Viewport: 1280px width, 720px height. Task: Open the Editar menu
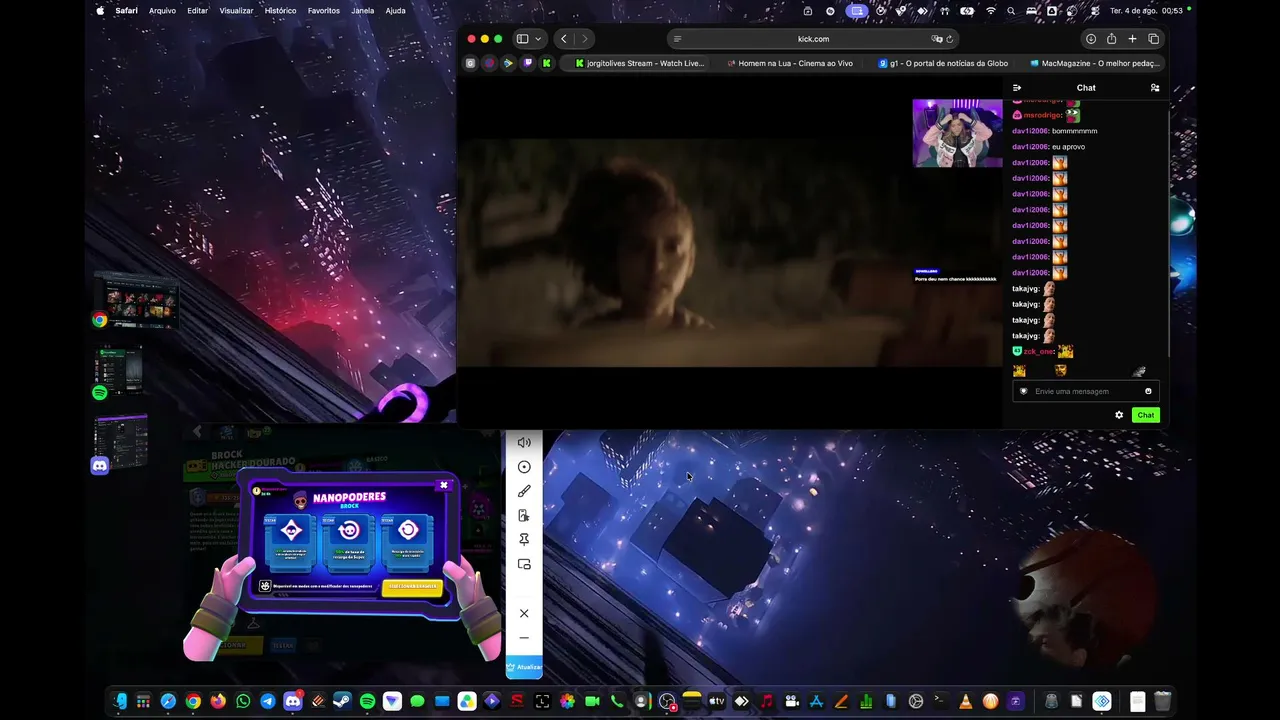[198, 11]
